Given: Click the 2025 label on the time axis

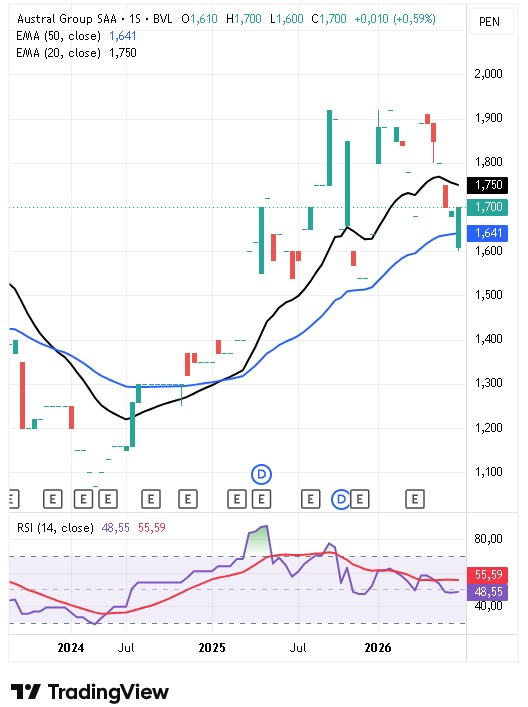Looking at the screenshot, I should (211, 648).
